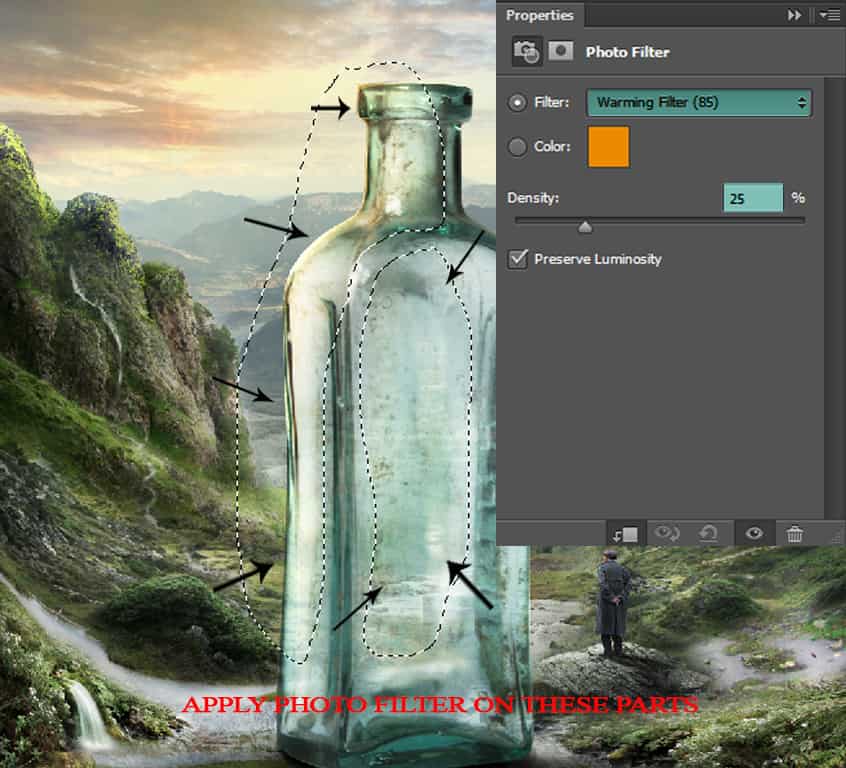Delete adjustment layer with trash icon
Viewport: 846px width, 768px height.
coord(795,534)
